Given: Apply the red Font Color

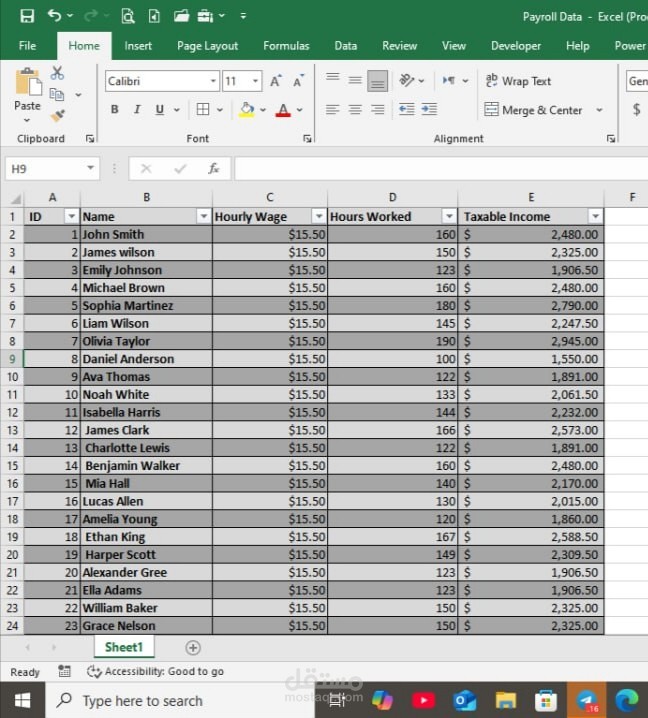Looking at the screenshot, I should [283, 110].
